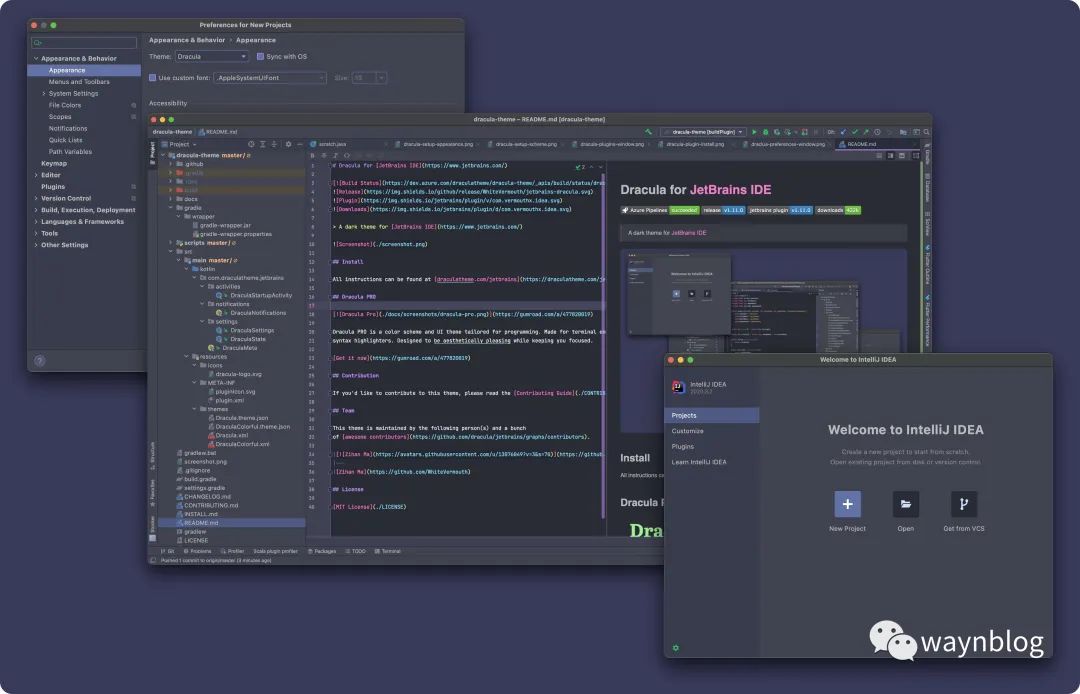The height and width of the screenshot is (694, 1080).
Task: Expand the docs folder in project tree
Action: tap(171, 199)
